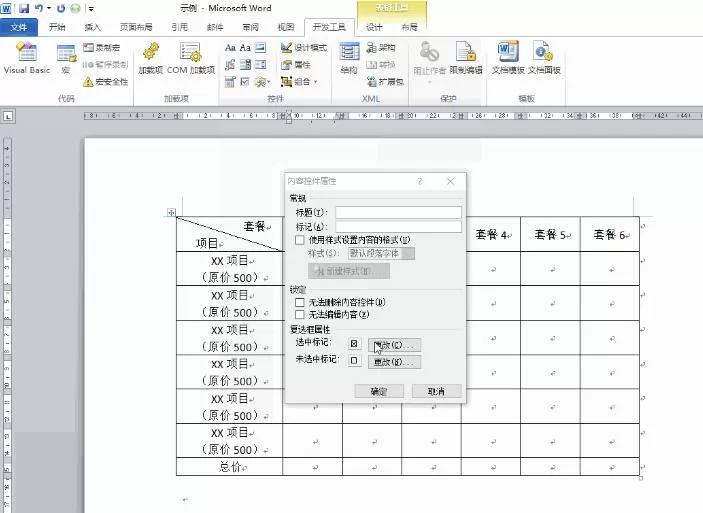Switch to 引用 references tab
This screenshot has height=513, width=703.
point(179,27)
